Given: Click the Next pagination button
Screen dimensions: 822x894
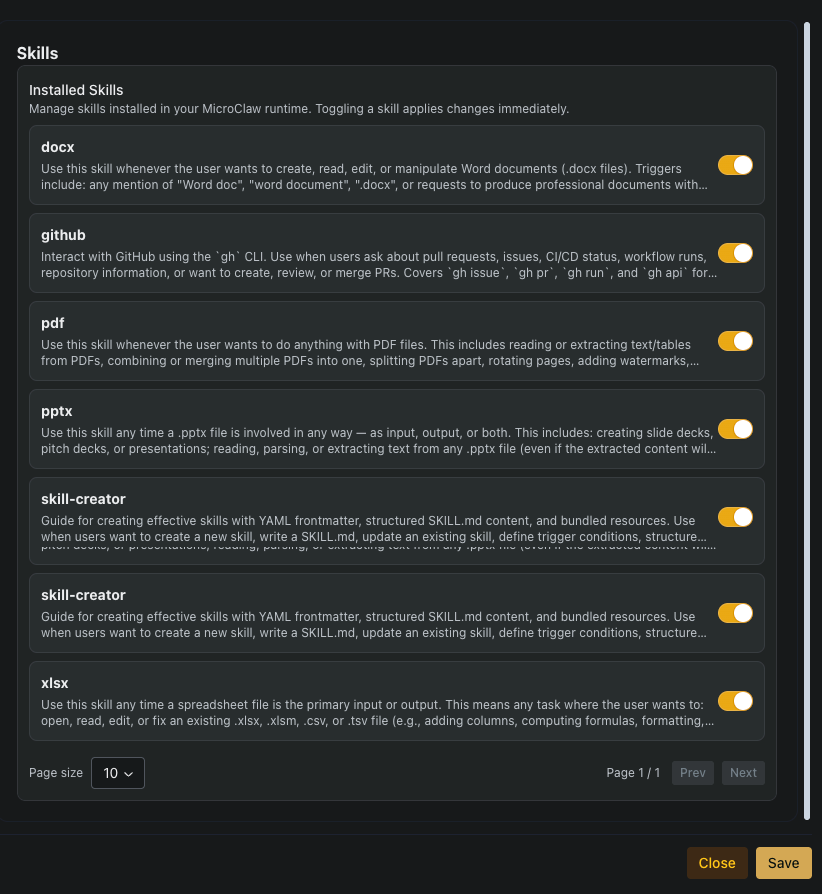Looking at the screenshot, I should 743,772.
